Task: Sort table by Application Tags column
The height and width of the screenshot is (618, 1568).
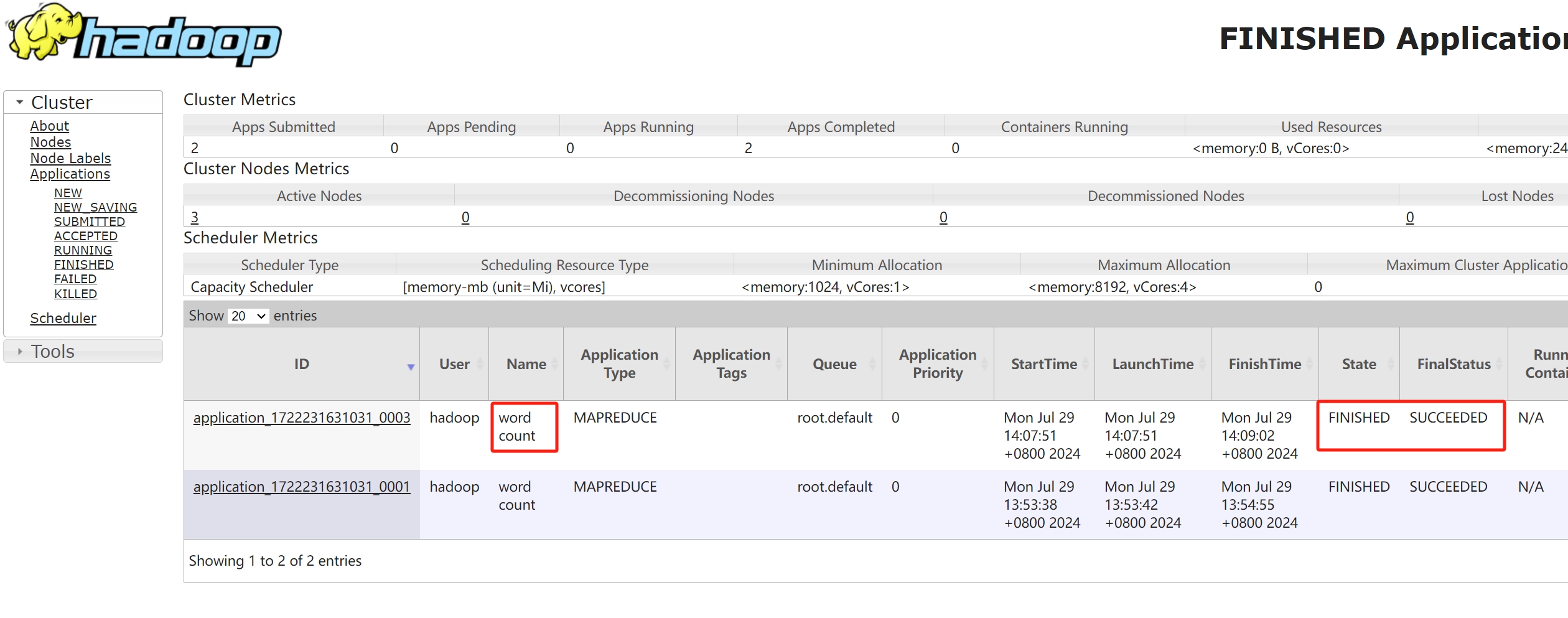Action: pyautogui.click(x=731, y=364)
